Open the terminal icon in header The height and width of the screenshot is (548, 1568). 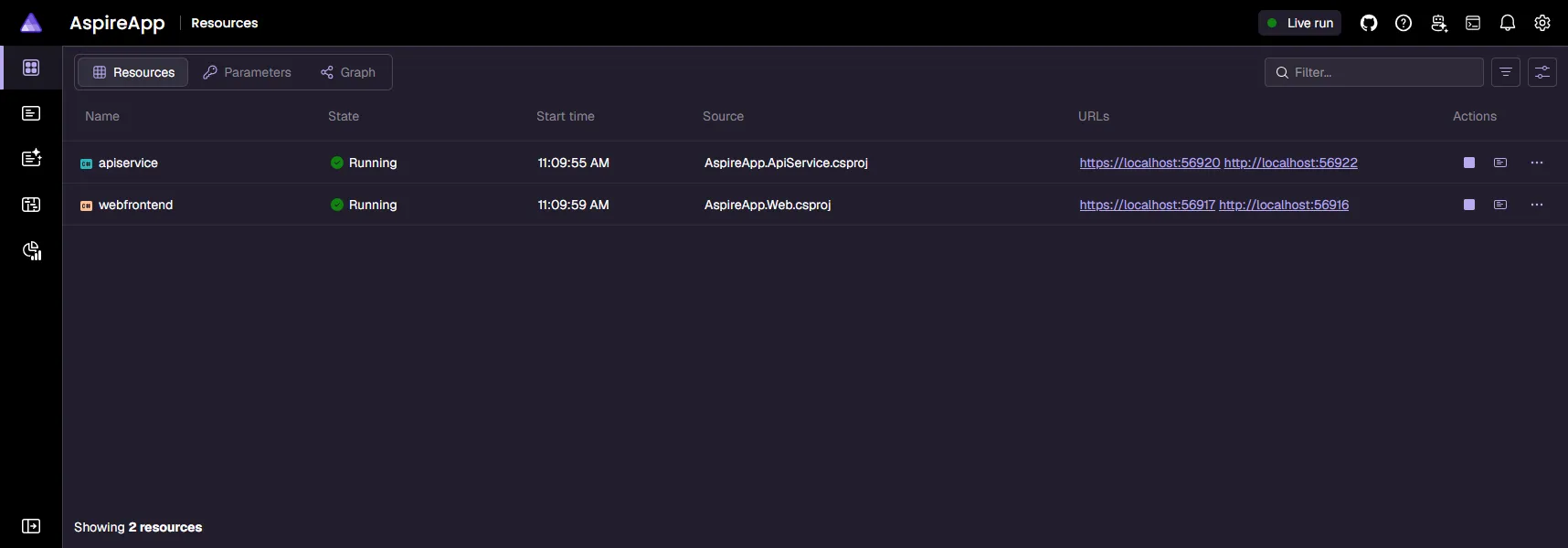tap(1473, 23)
